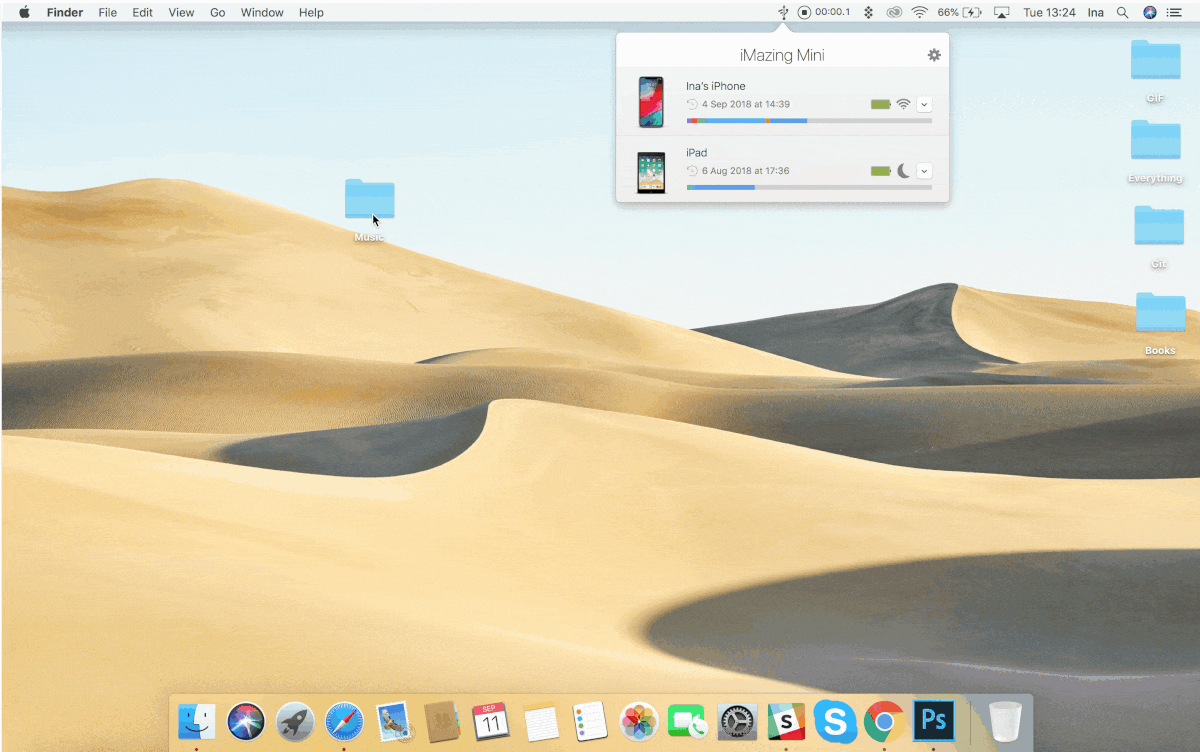Click the battery icon for Ina's iPhone
Image resolution: width=1200 pixels, height=752 pixels.
[880, 104]
